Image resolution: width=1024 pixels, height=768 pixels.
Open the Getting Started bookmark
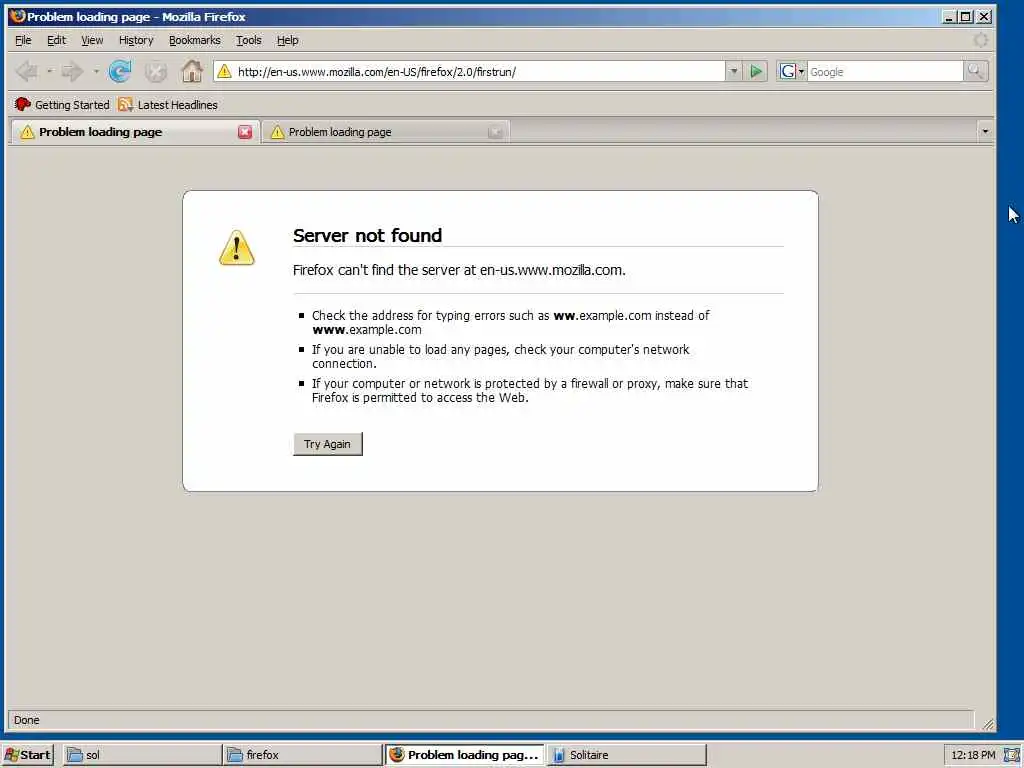[62, 104]
